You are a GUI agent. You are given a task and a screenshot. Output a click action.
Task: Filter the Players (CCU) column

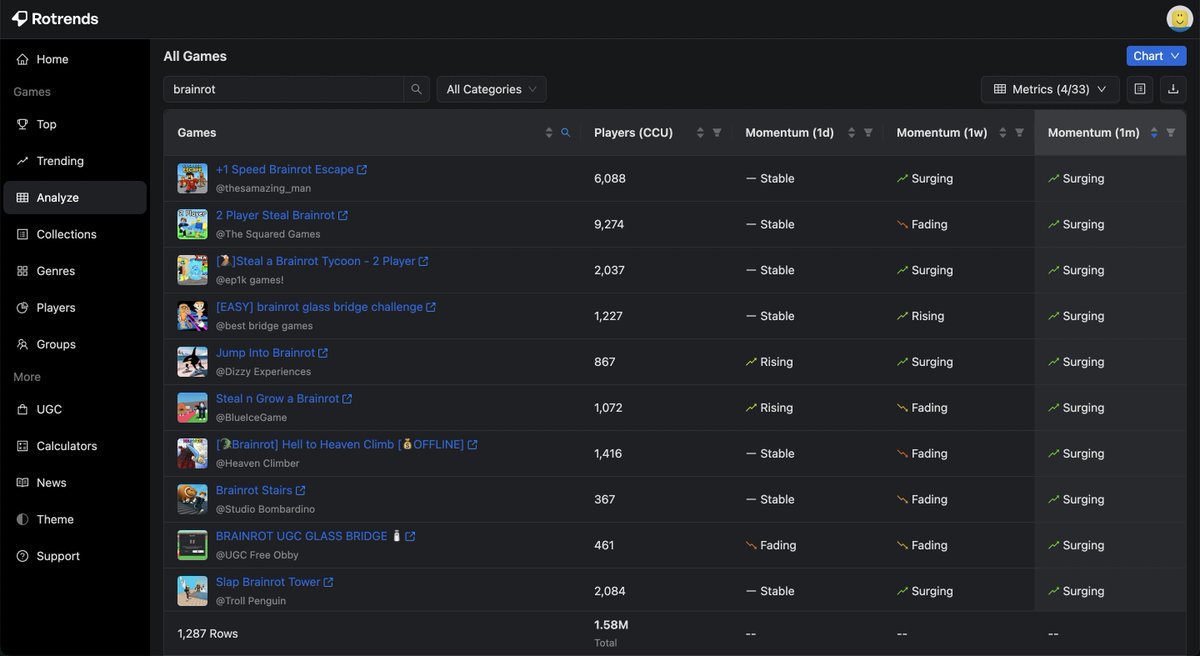point(717,133)
